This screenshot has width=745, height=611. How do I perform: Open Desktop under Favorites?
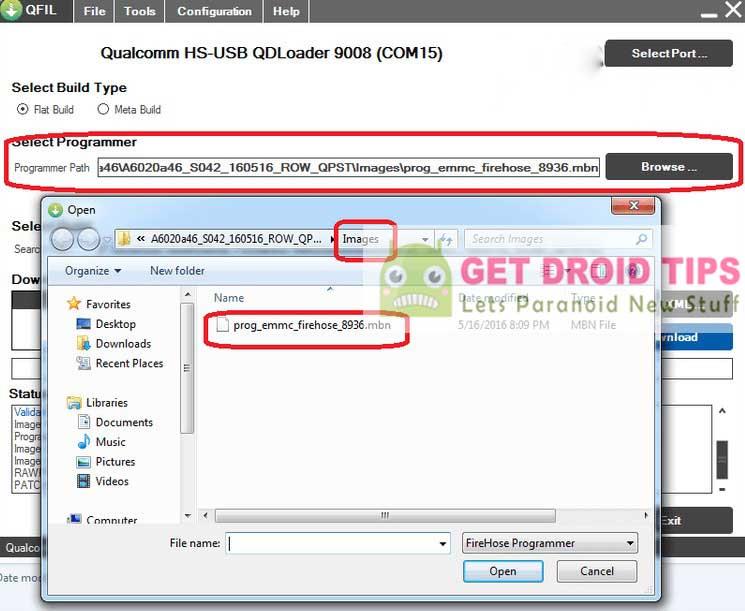[115, 324]
